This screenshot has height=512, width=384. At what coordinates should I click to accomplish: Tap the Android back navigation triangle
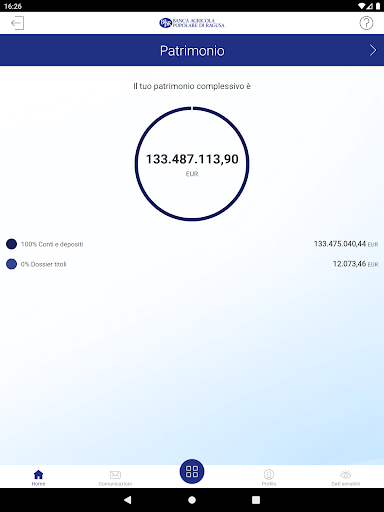(128, 500)
